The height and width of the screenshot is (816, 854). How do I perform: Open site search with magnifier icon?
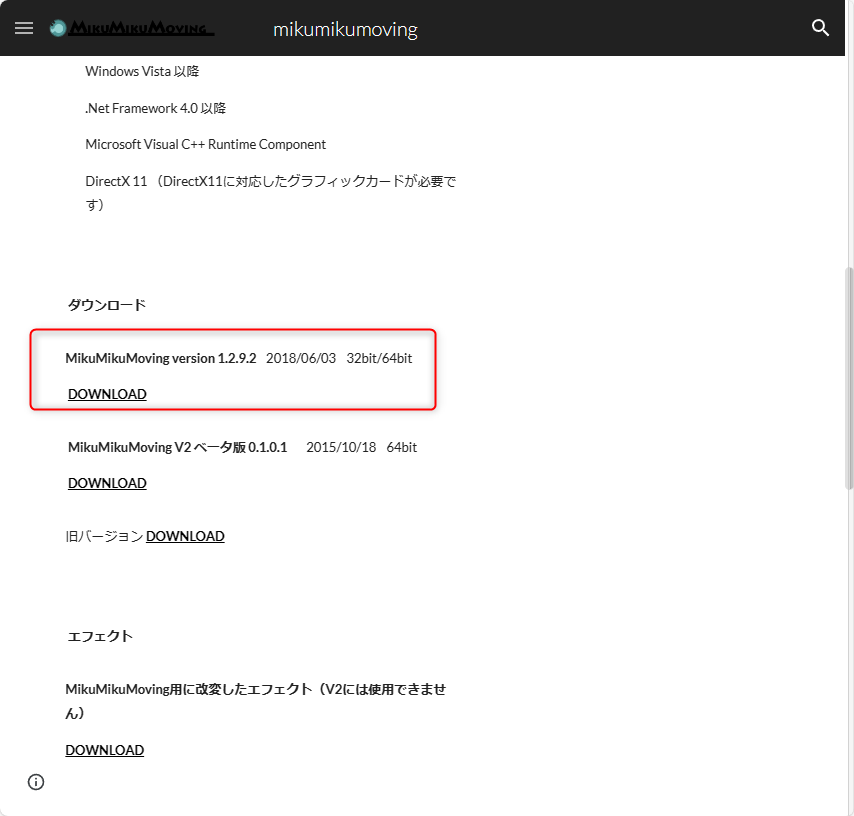coord(820,28)
